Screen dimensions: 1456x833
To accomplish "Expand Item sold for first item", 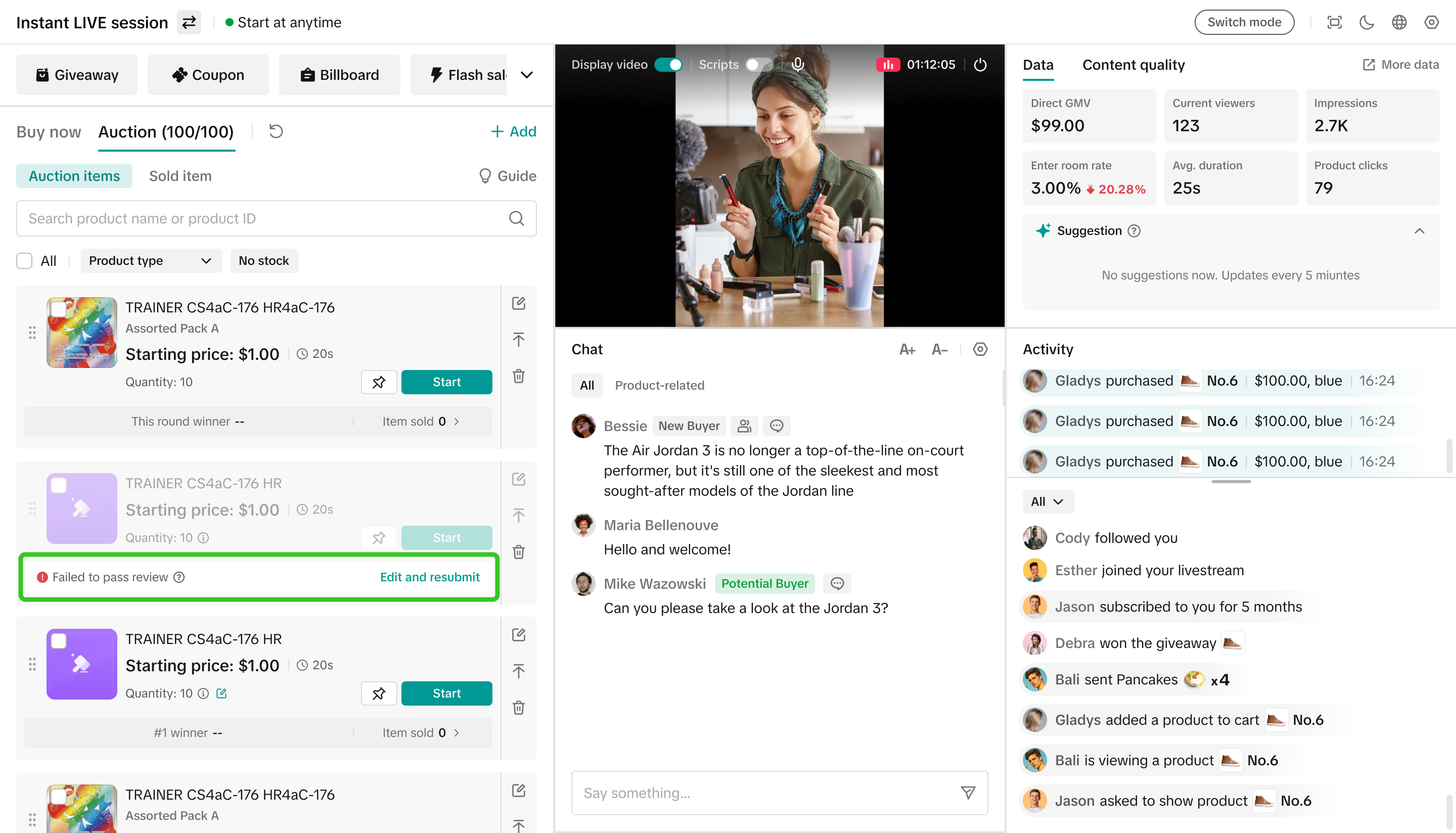I will (421, 421).
